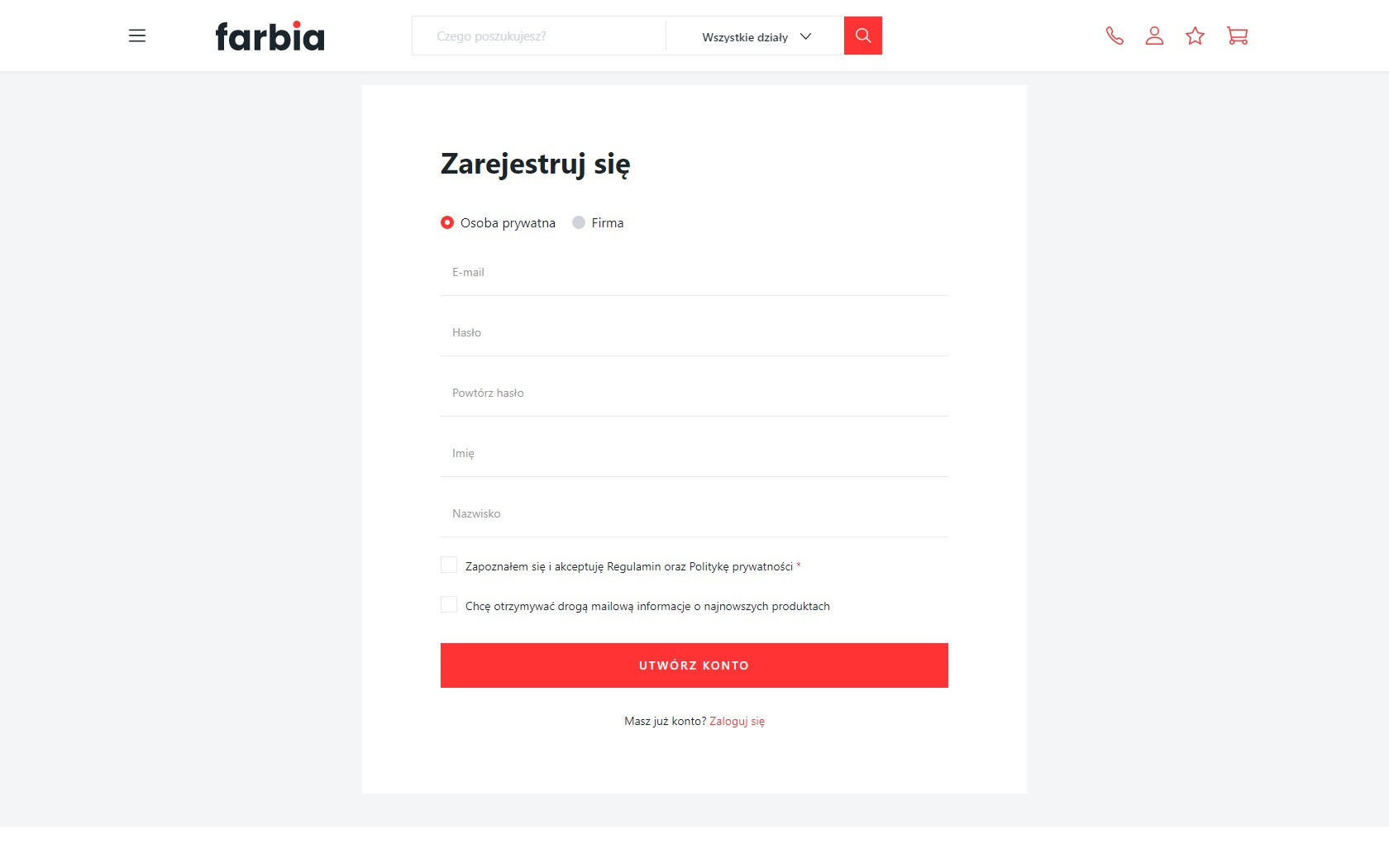The image size is (1389, 868).
Task: Click the Imię input field
Action: [x=694, y=454]
